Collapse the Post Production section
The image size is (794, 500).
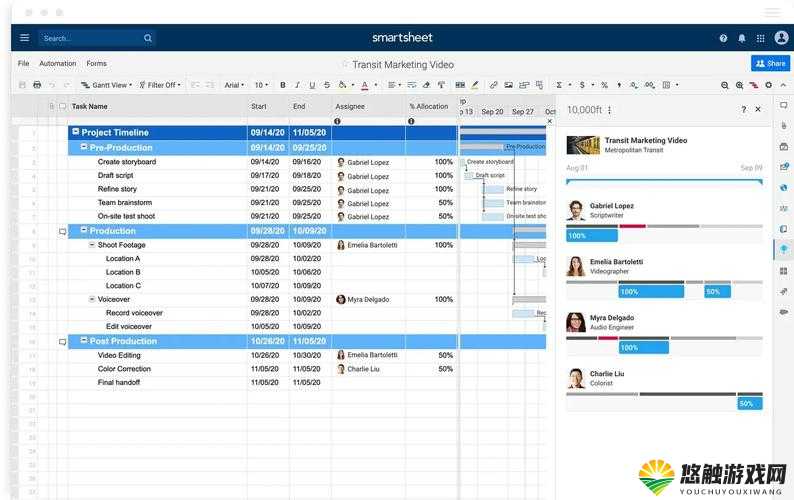tap(84, 340)
